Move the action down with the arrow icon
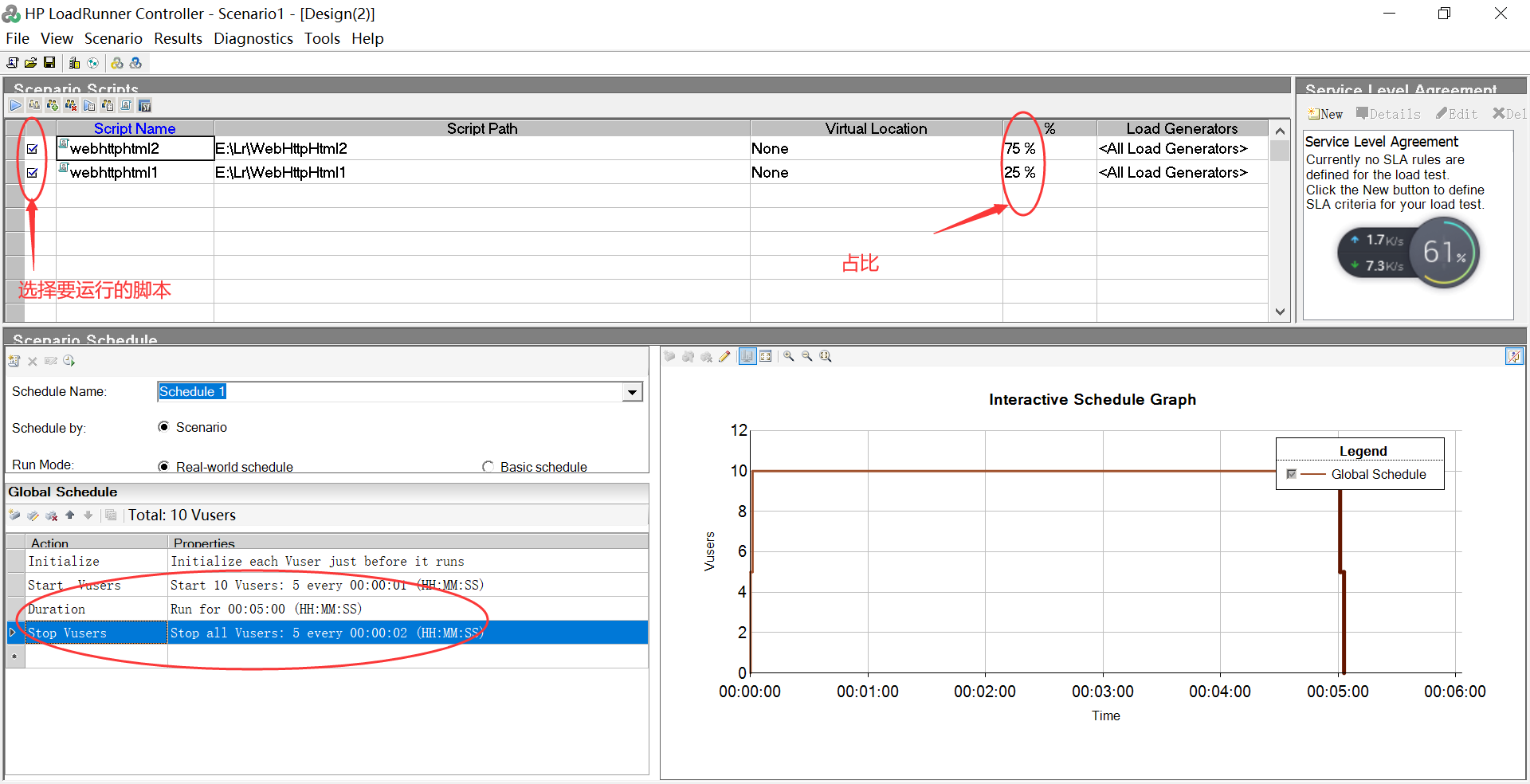Image resolution: width=1530 pixels, height=784 pixels. pyautogui.click(x=88, y=515)
